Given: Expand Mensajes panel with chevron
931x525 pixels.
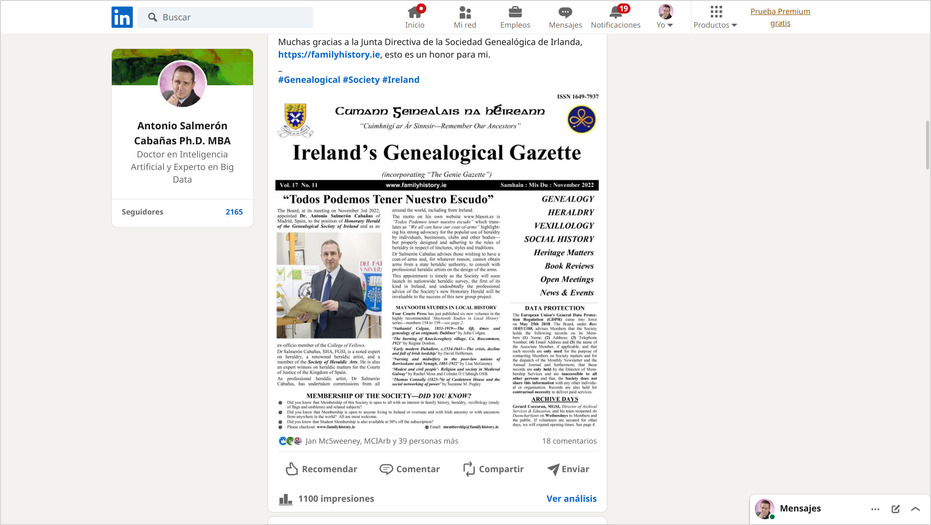Looking at the screenshot, I should (x=916, y=509).
